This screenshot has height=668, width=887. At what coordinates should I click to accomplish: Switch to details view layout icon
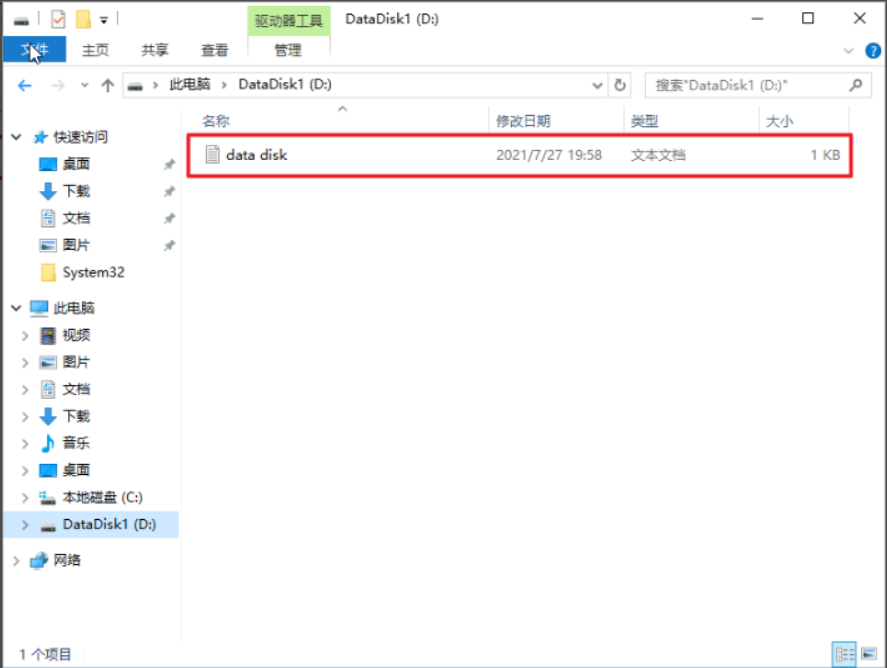pos(844,654)
